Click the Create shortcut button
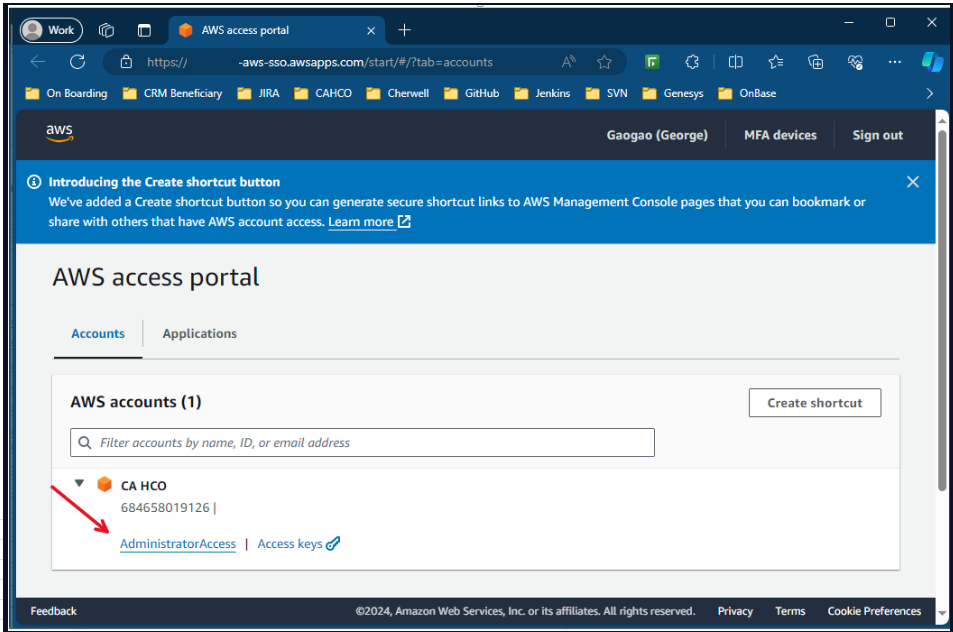The image size is (953, 632). [814, 403]
